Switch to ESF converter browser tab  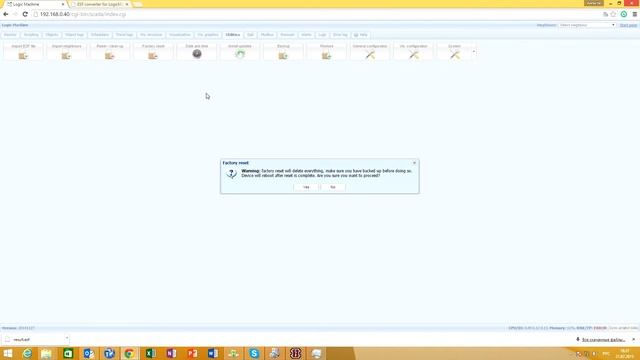click(x=100, y=4)
